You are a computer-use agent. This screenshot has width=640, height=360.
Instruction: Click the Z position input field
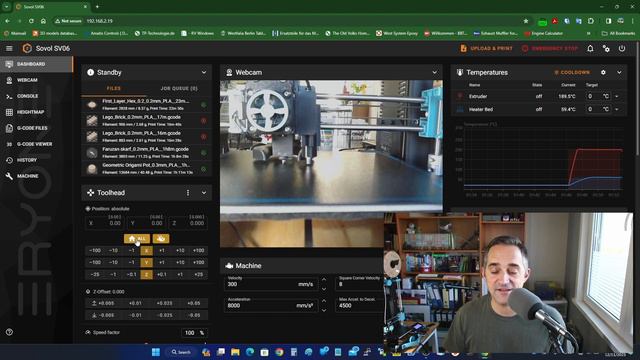click(188, 223)
